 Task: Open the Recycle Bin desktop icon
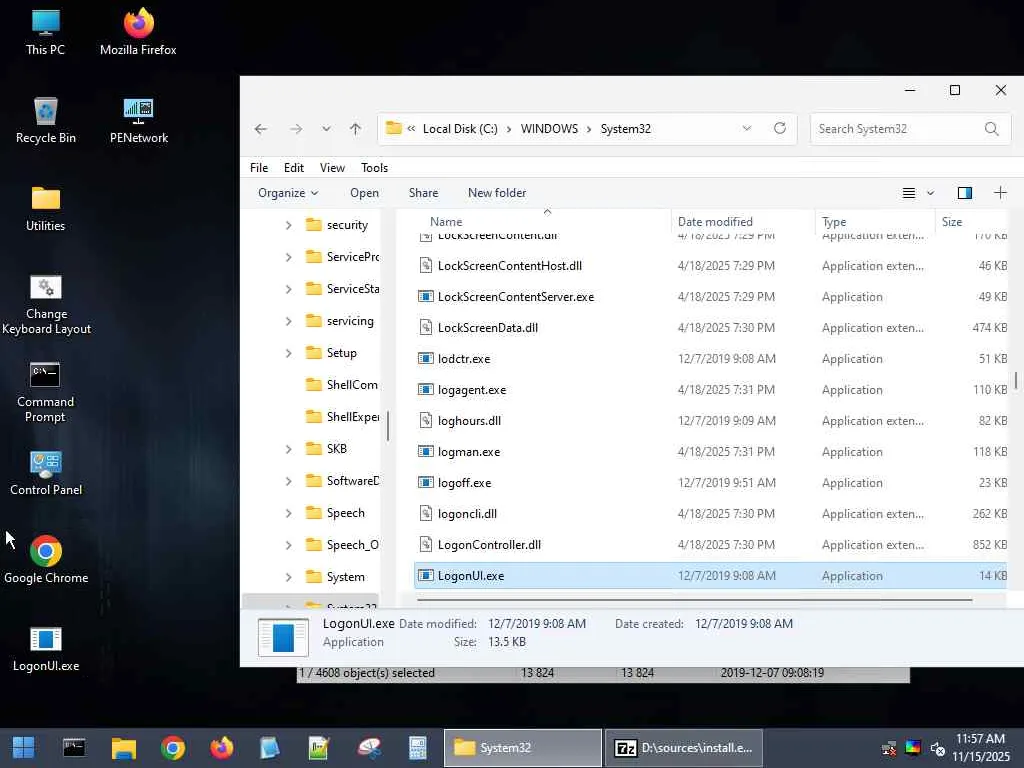click(45, 120)
